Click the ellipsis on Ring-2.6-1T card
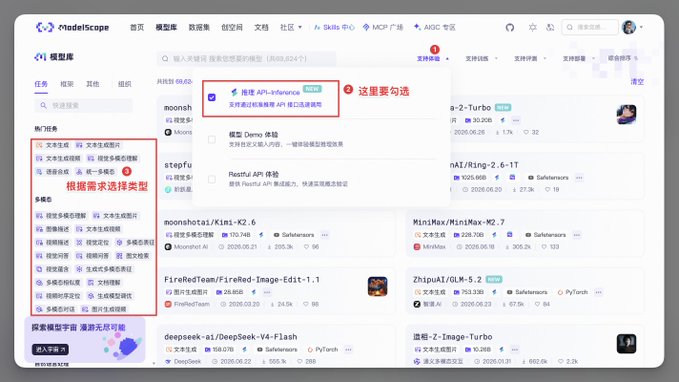This screenshot has width=679, height=382. [x=579, y=178]
